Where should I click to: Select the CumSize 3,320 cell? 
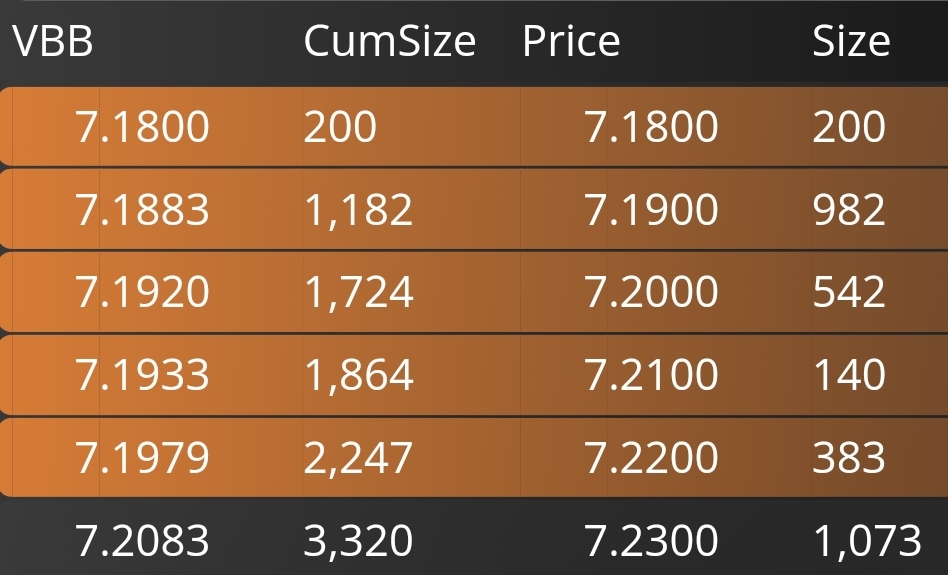tap(358, 541)
